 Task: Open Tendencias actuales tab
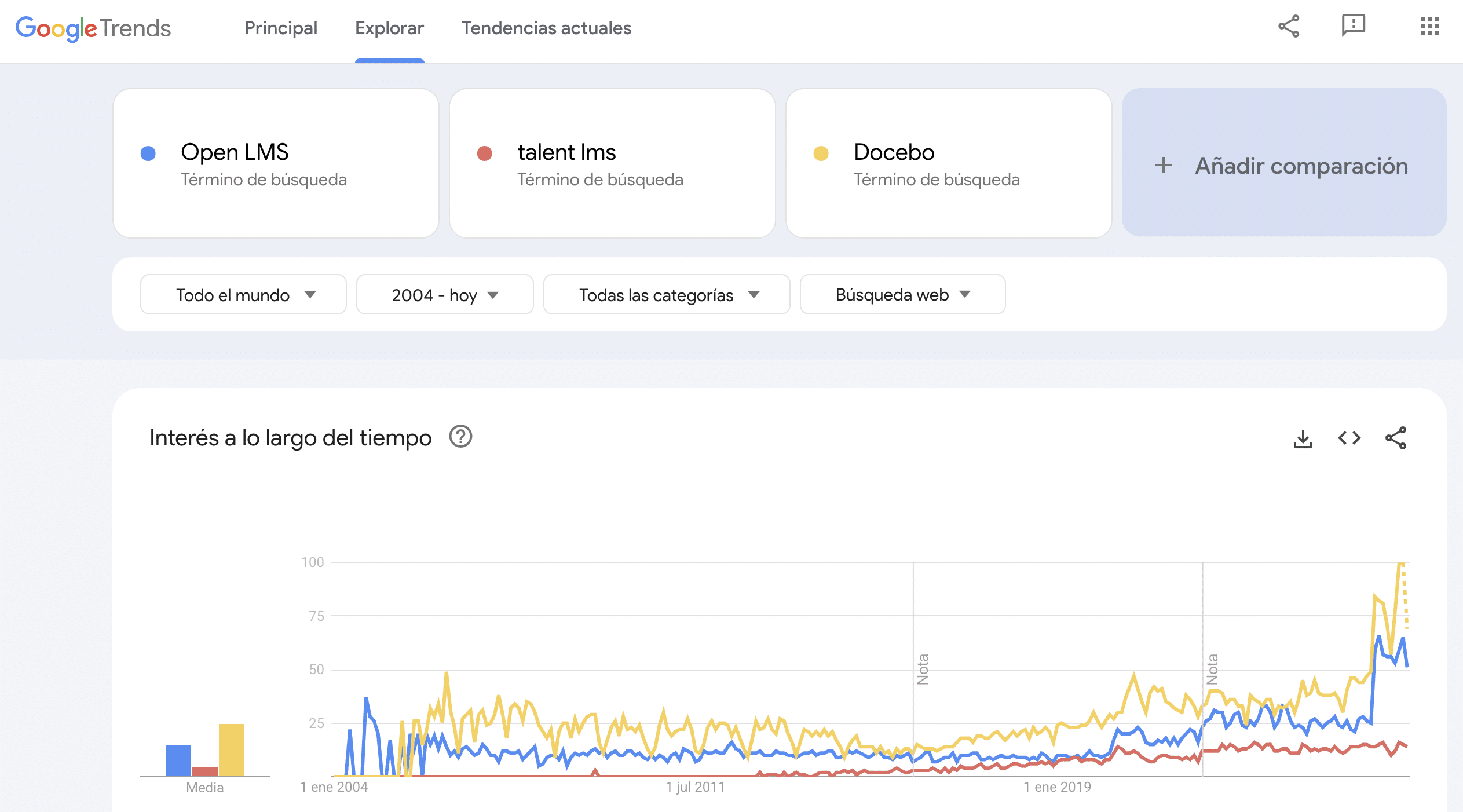point(546,28)
